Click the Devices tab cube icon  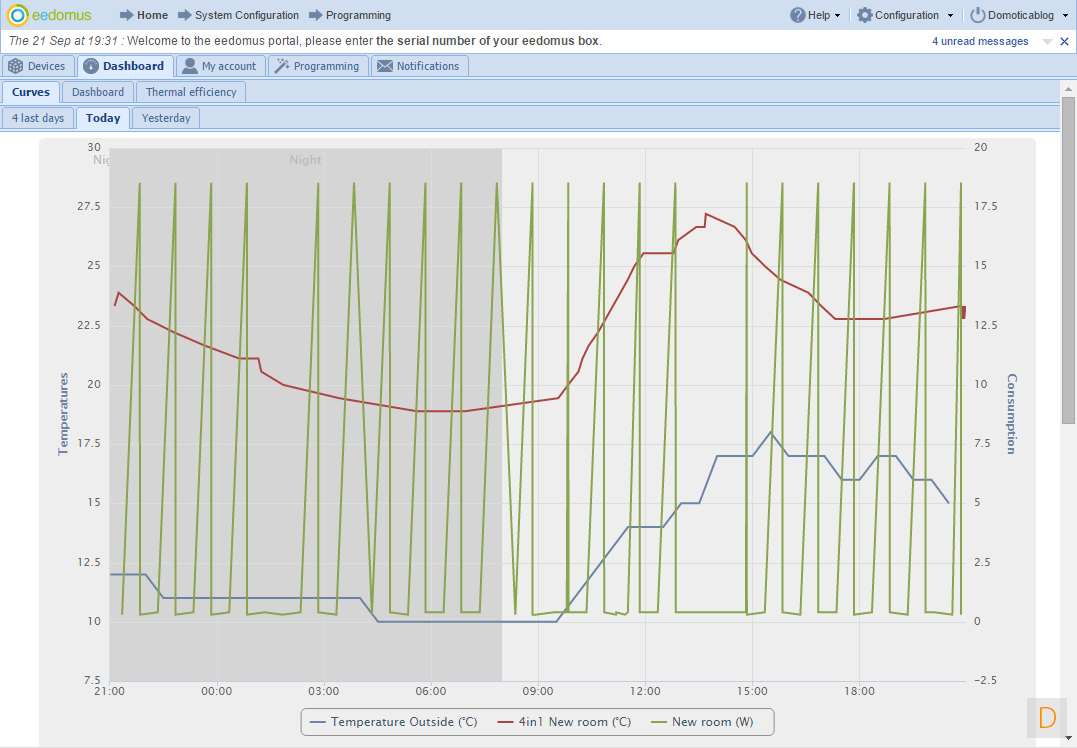[x=16, y=66]
